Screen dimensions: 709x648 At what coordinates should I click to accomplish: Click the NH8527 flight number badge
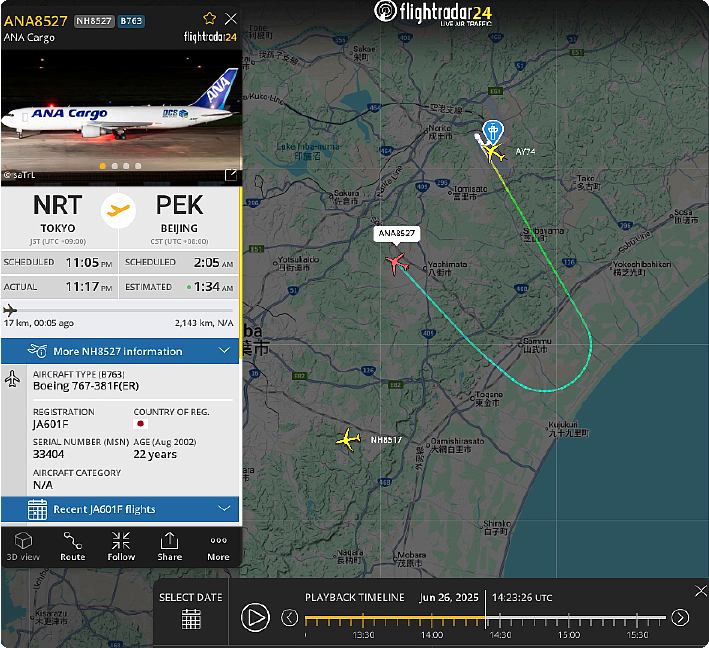coord(94,21)
